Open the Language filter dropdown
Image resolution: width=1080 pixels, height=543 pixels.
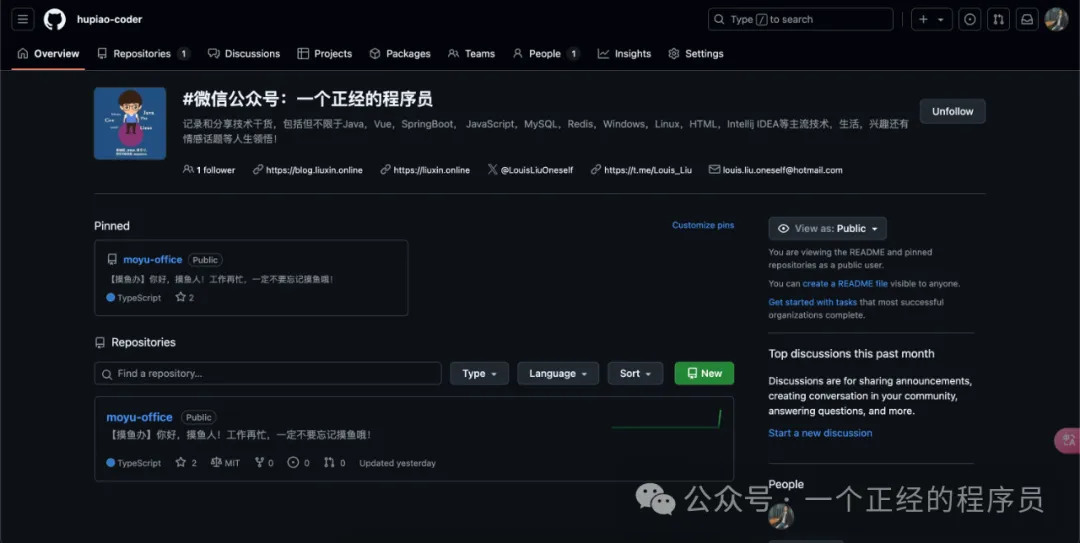point(558,373)
